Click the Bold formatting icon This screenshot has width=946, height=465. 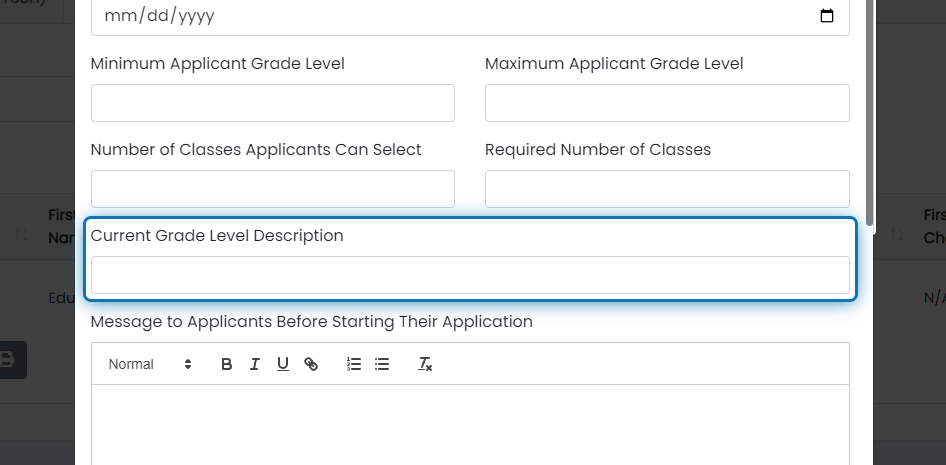(x=226, y=364)
